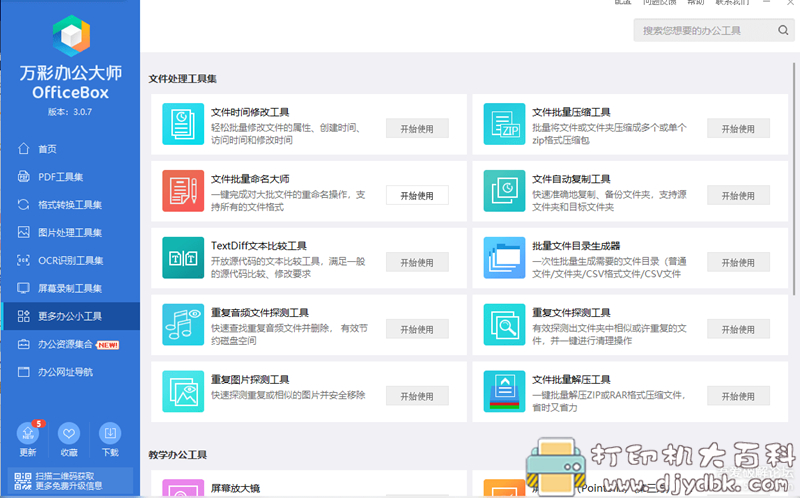800x498 pixels.
Task: Click the 重复文件探测工具 title text
Action: click(x=571, y=313)
